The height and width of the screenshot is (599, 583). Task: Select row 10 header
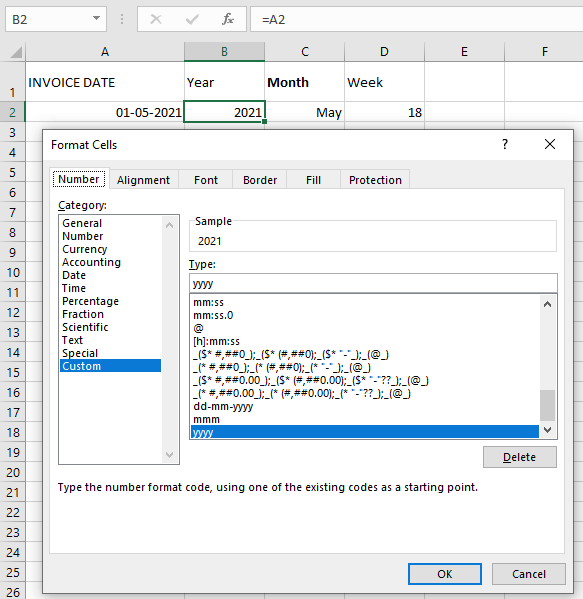[13, 272]
